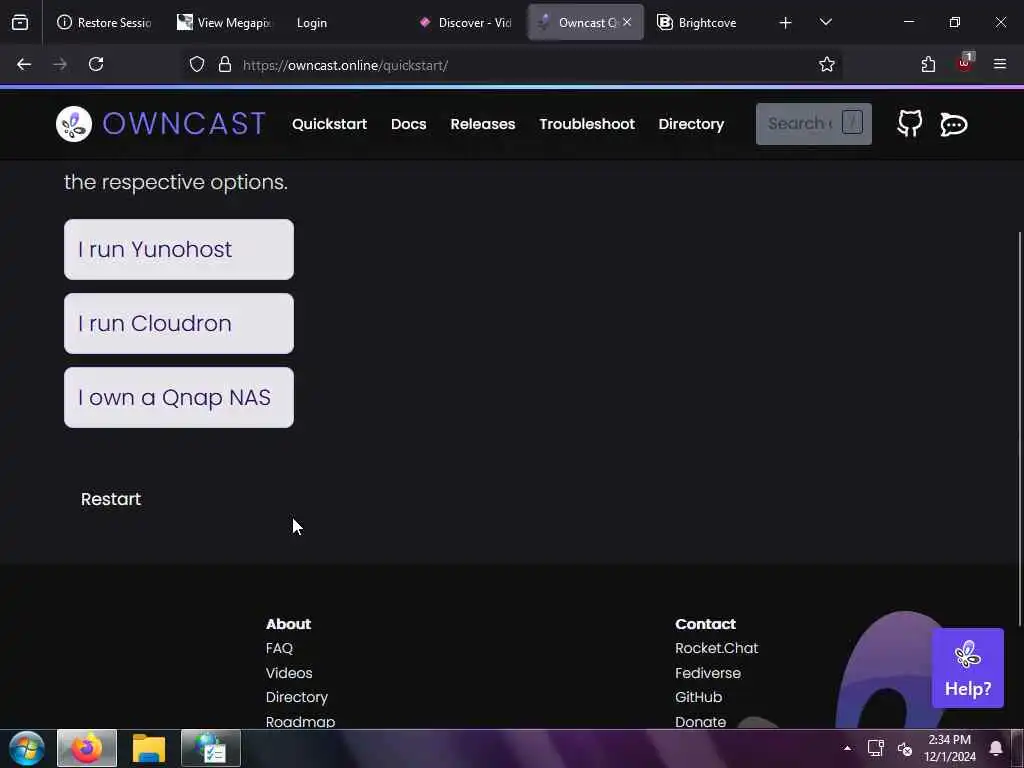
Task: Open the FAQ footer link
Action: tap(280, 648)
